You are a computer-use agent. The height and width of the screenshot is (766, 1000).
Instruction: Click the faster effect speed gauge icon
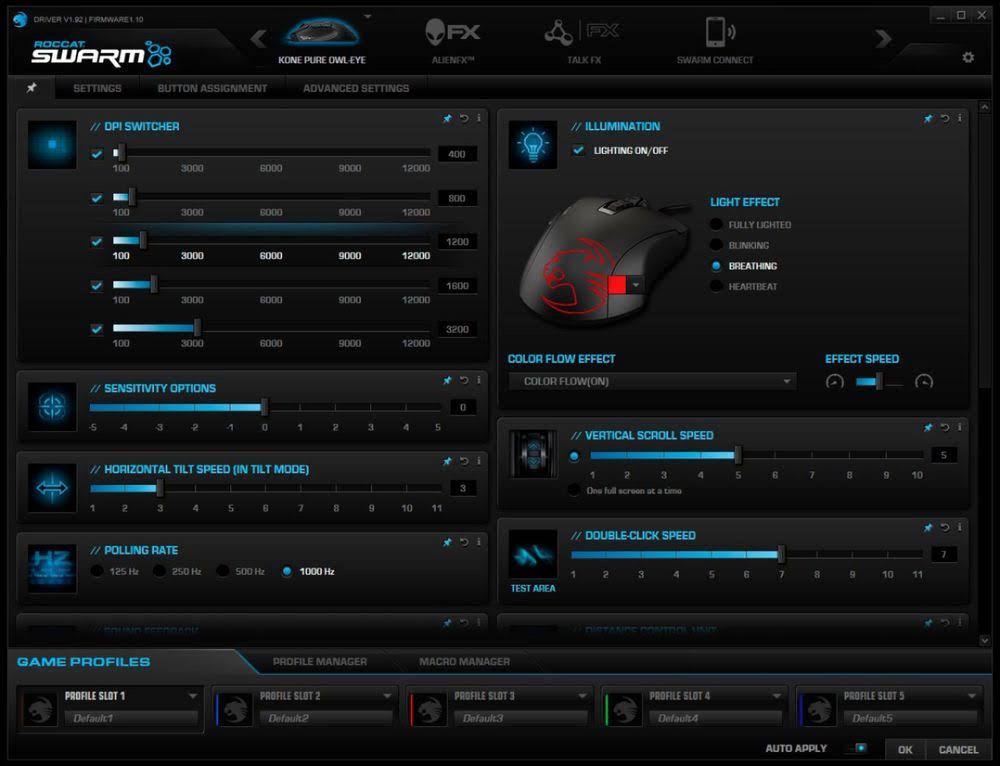pyautogui.click(x=924, y=381)
